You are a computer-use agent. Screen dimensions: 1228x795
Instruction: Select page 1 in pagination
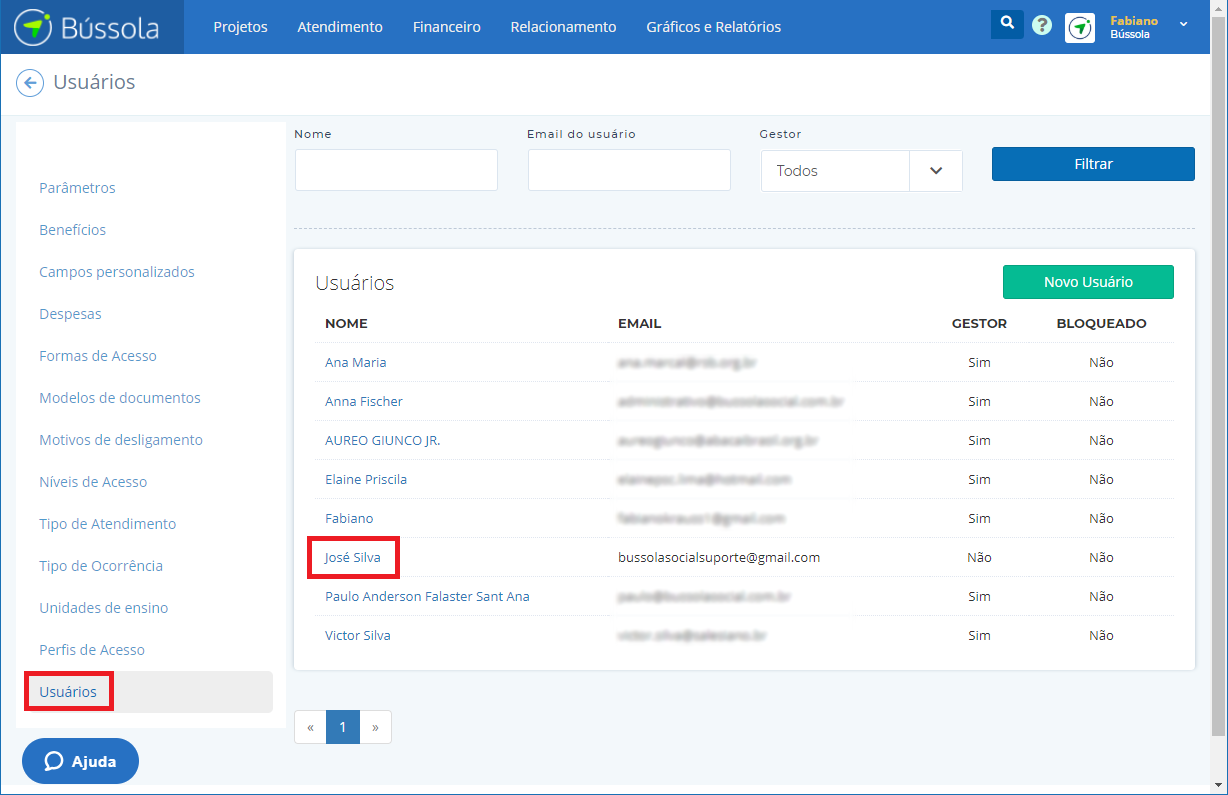(342, 728)
